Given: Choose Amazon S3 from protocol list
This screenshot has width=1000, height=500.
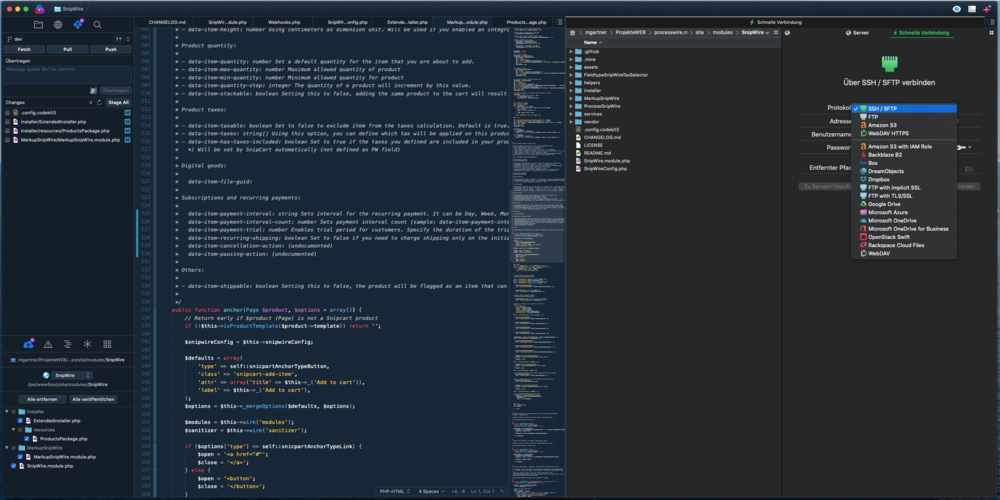Looking at the screenshot, I should click(881, 125).
